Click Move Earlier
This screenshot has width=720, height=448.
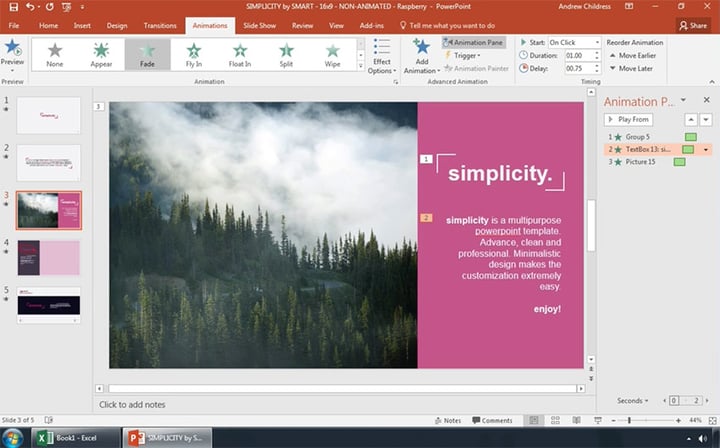pos(633,56)
